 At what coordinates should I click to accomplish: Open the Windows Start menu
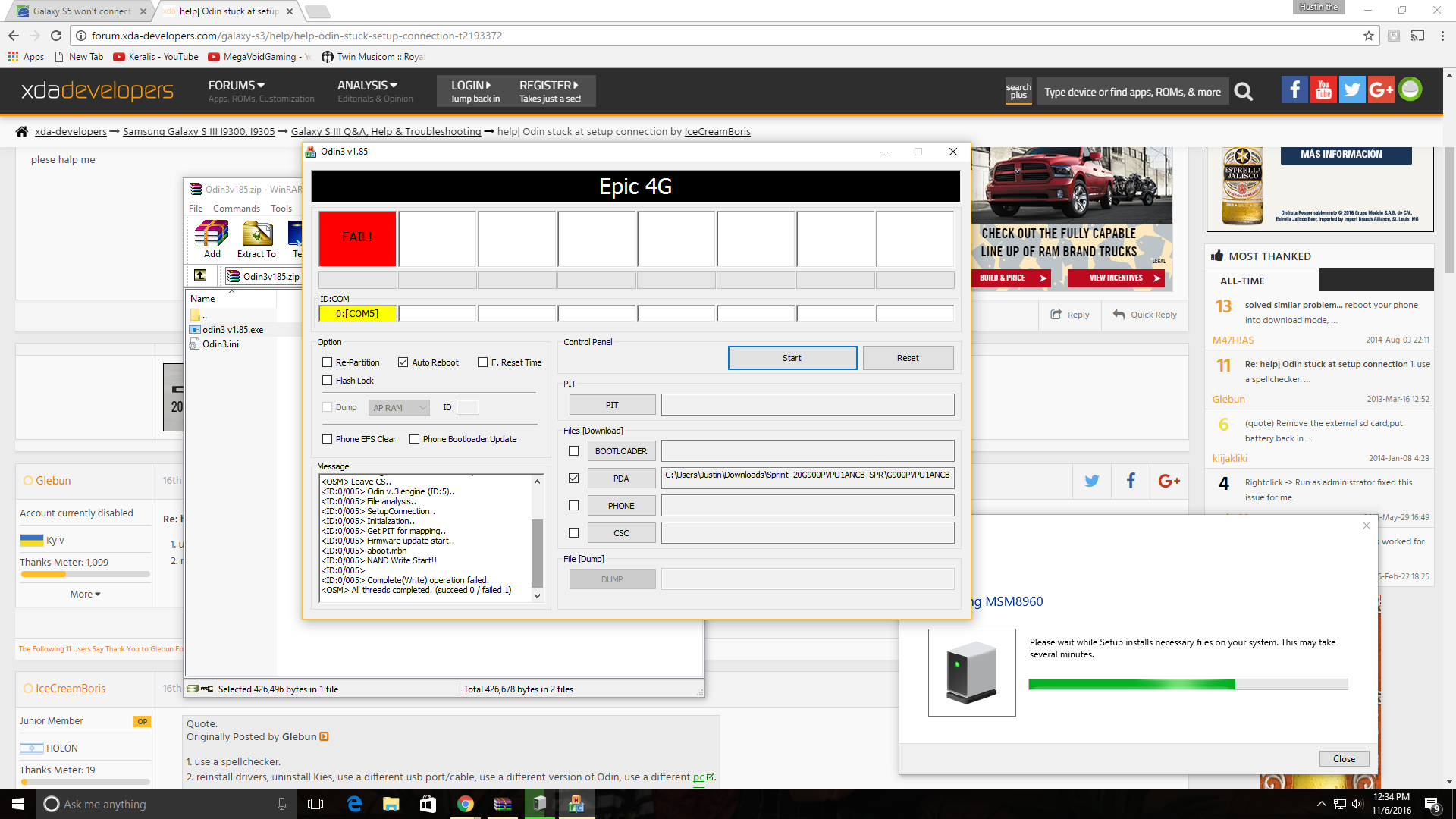click(18, 804)
